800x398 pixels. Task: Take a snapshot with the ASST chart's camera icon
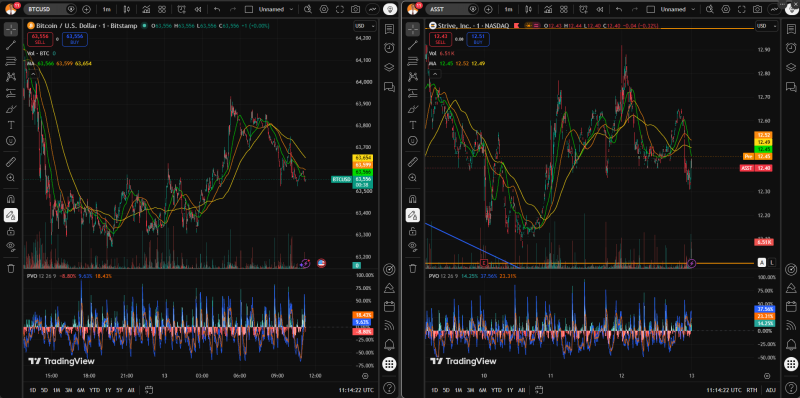click(x=758, y=9)
